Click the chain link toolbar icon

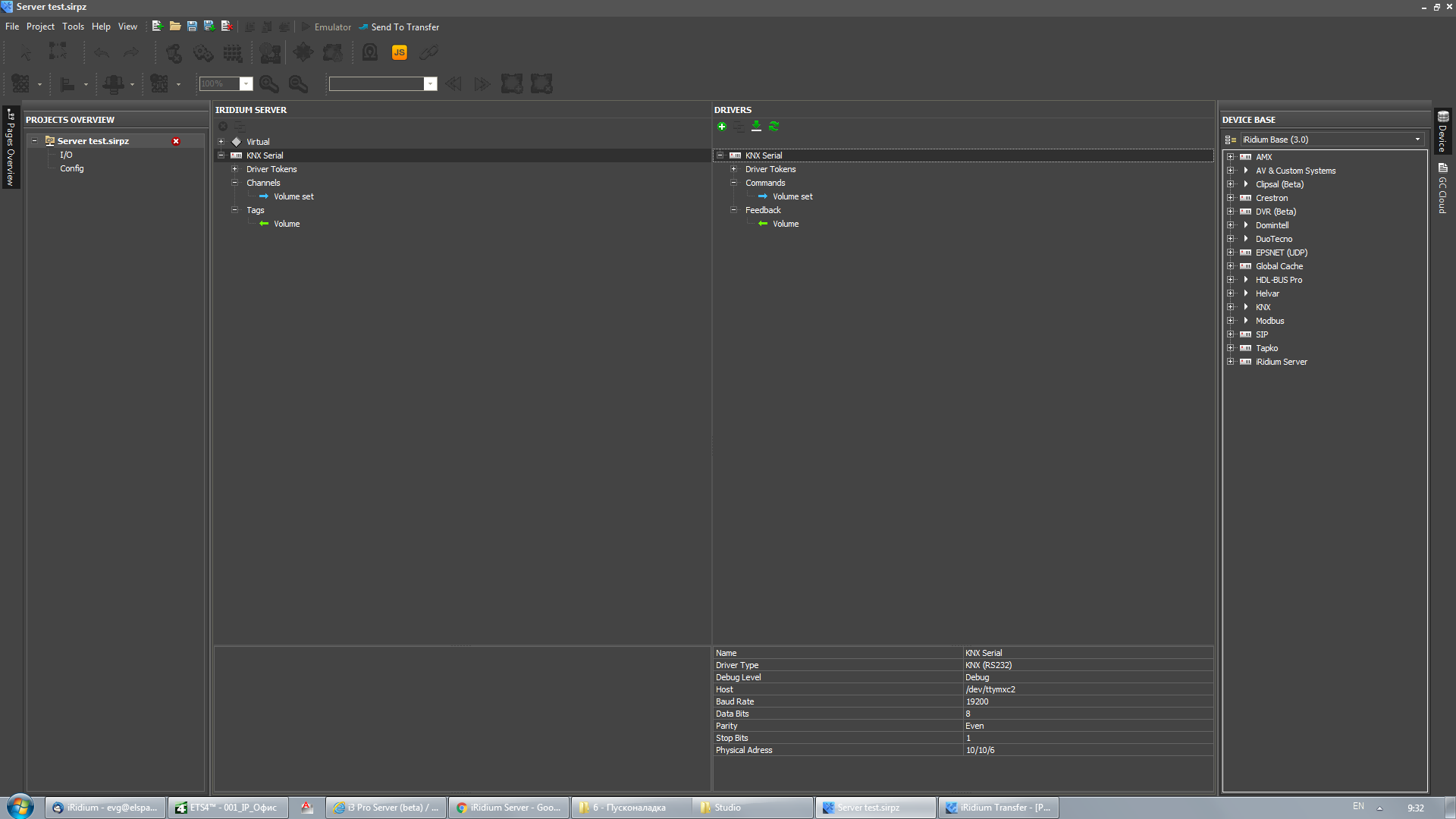[x=429, y=52]
